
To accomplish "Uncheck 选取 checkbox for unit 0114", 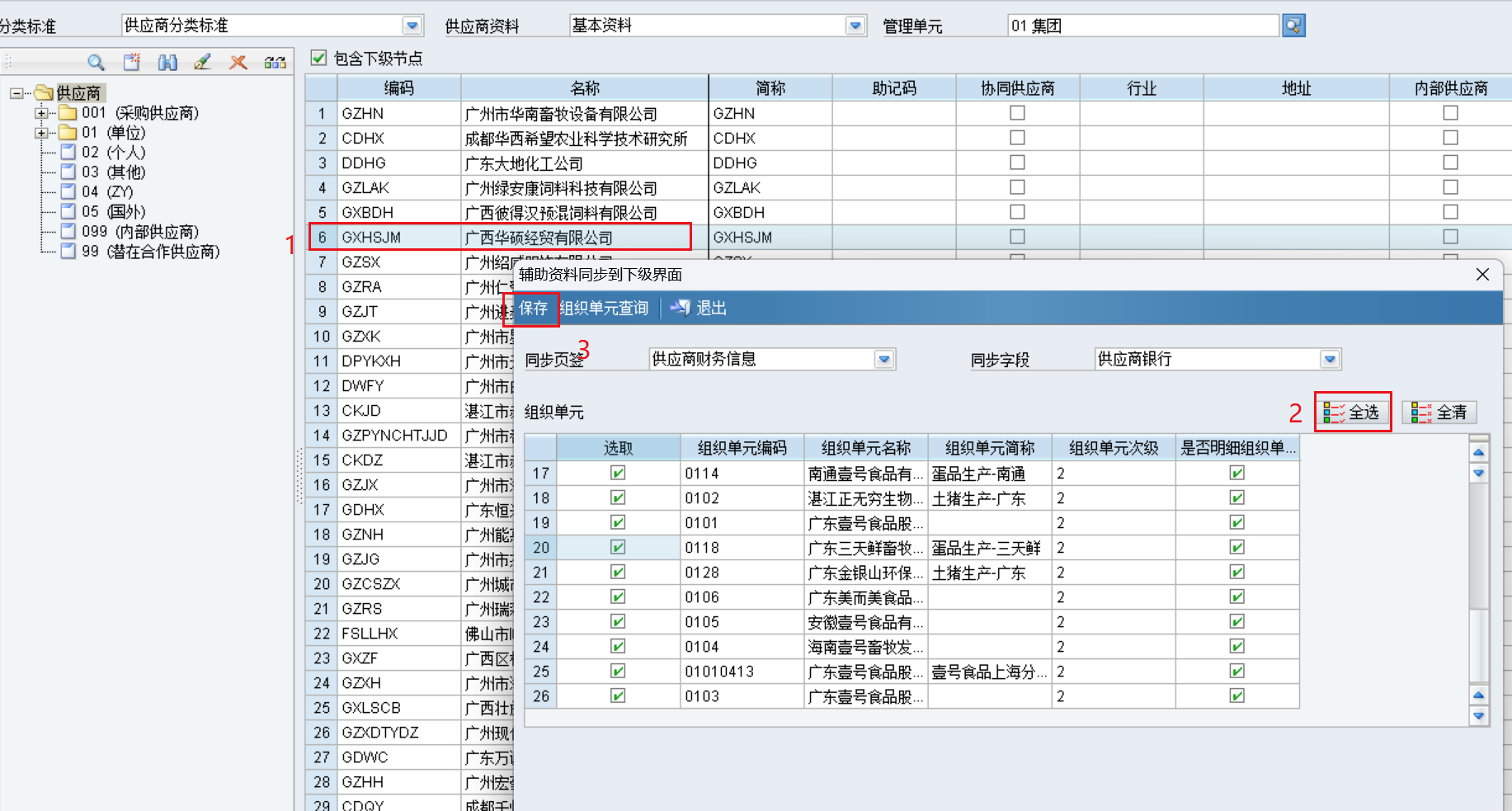I will pos(618,473).
